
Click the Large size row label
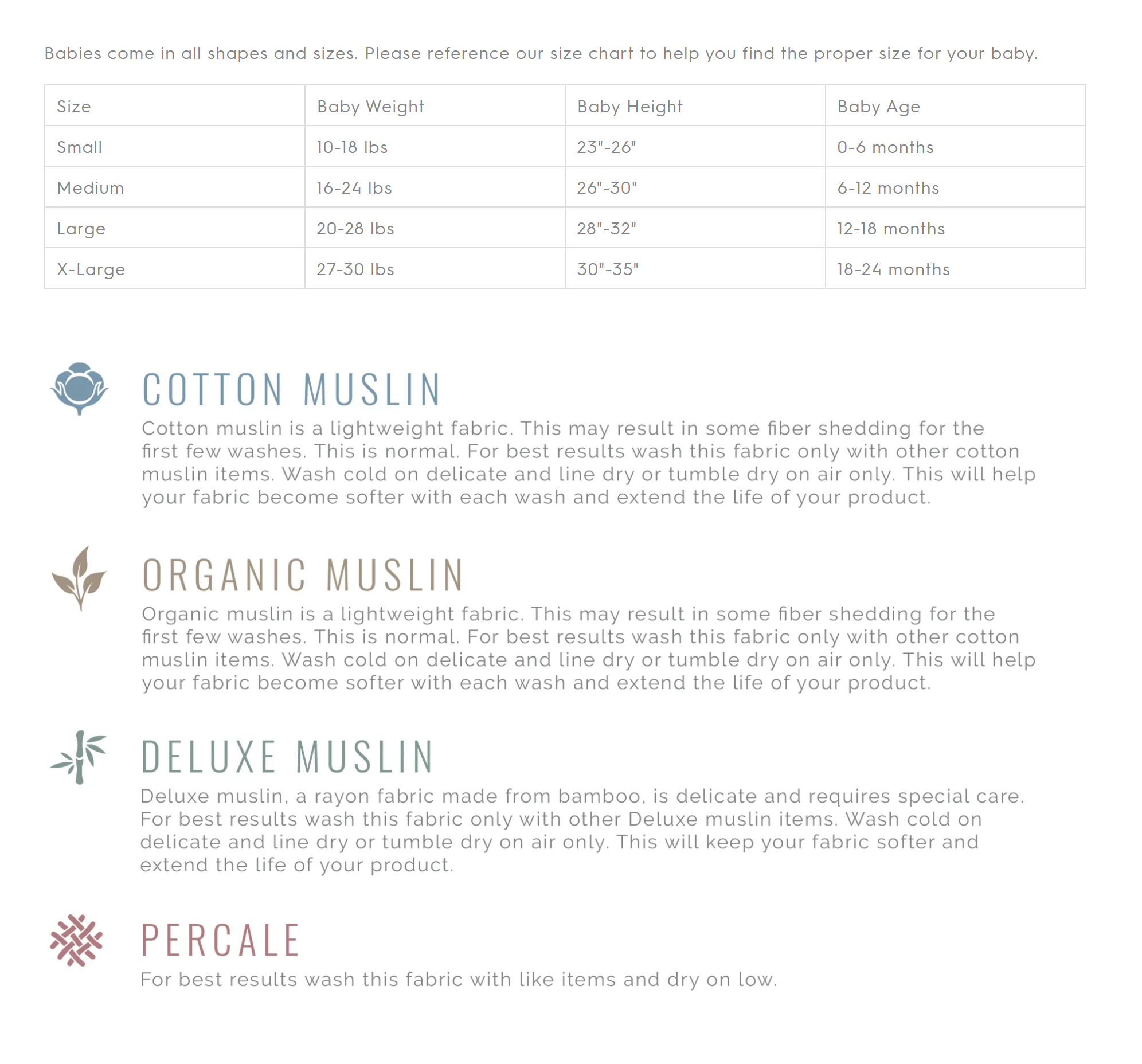[x=81, y=229]
